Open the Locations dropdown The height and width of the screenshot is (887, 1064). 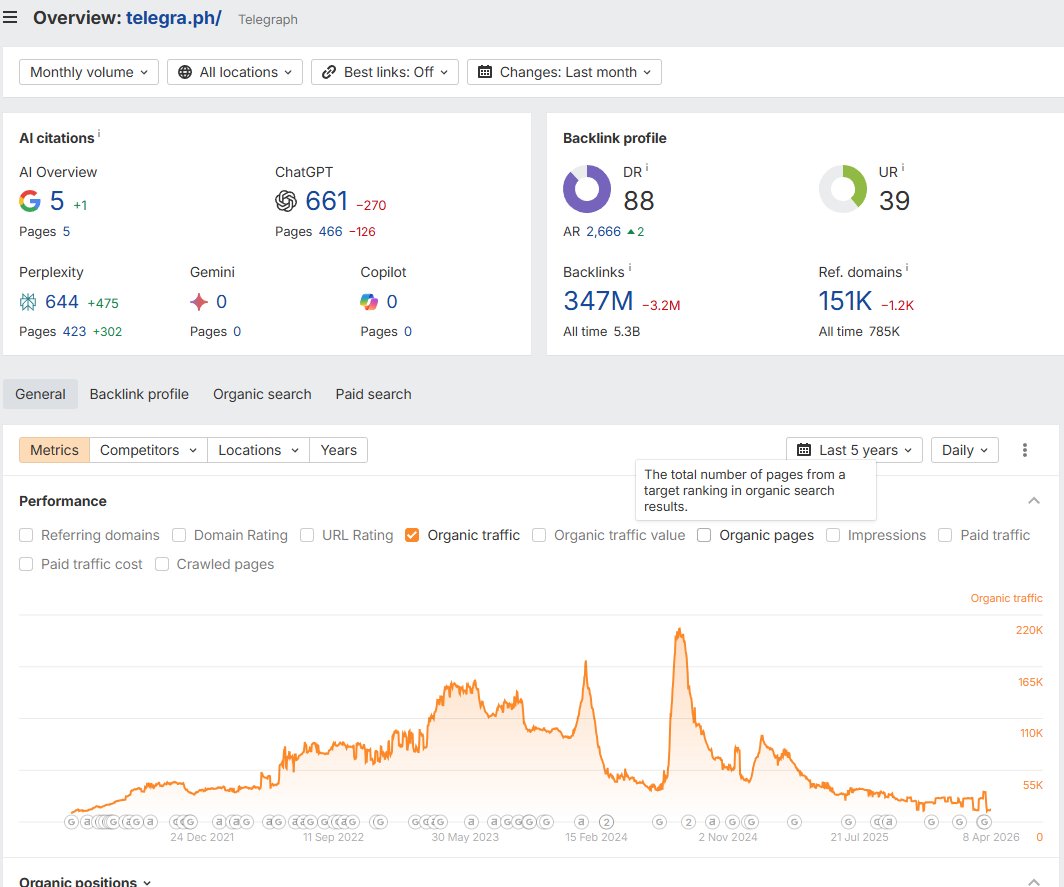pos(259,450)
